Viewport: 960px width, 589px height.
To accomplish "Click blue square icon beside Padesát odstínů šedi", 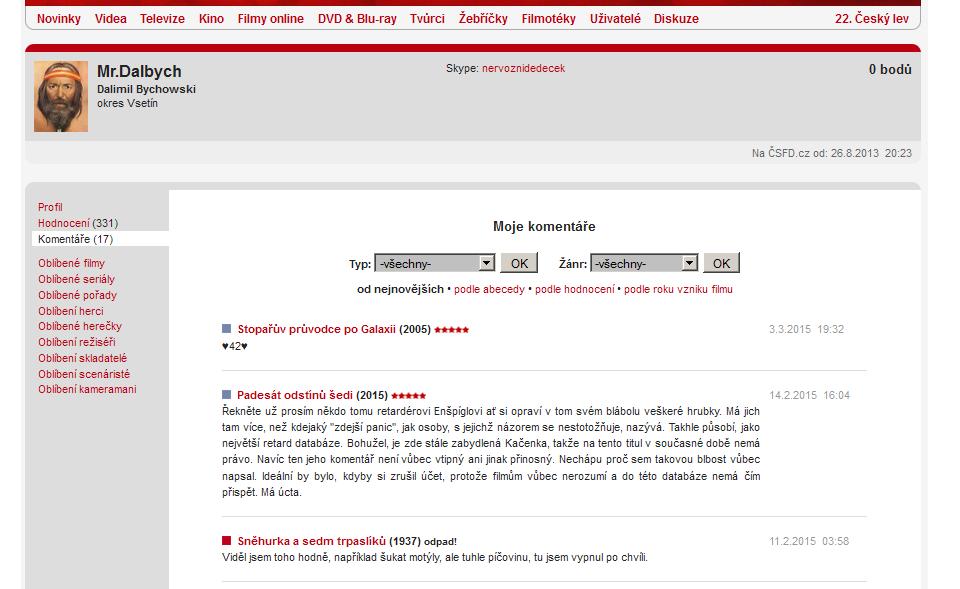I will click(227, 394).
